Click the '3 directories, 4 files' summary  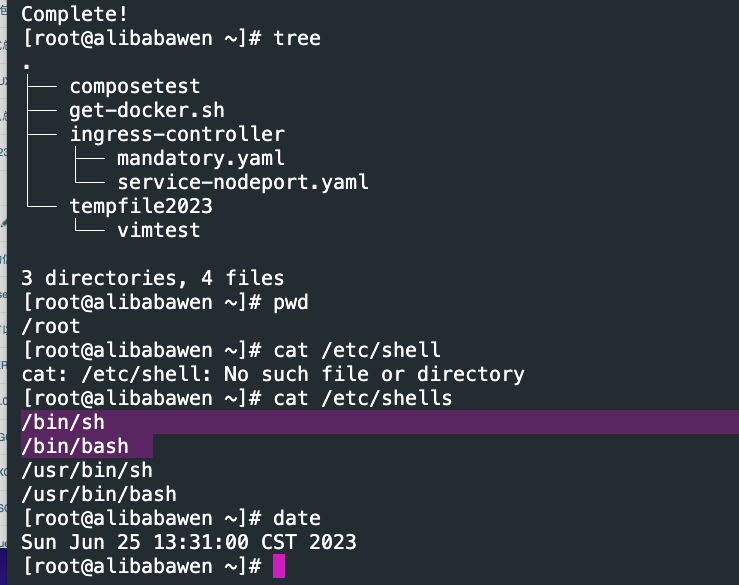pos(153,278)
